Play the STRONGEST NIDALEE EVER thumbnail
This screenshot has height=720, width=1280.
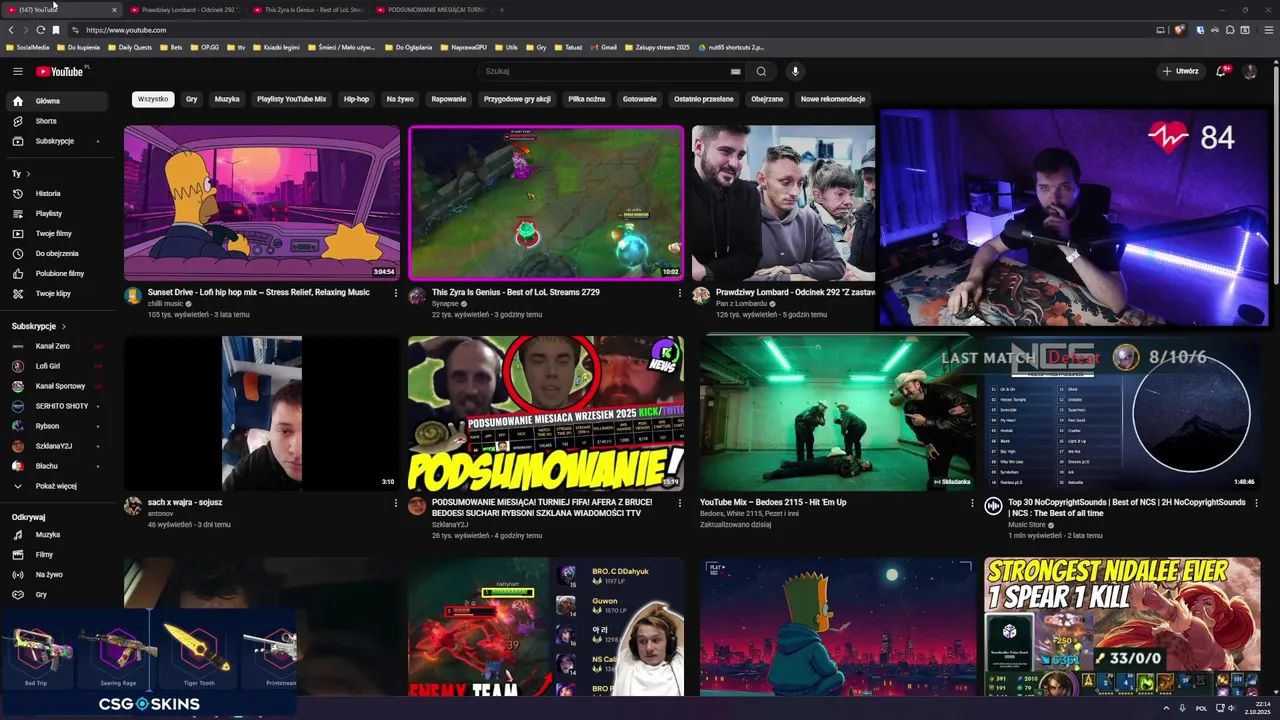tap(1122, 627)
